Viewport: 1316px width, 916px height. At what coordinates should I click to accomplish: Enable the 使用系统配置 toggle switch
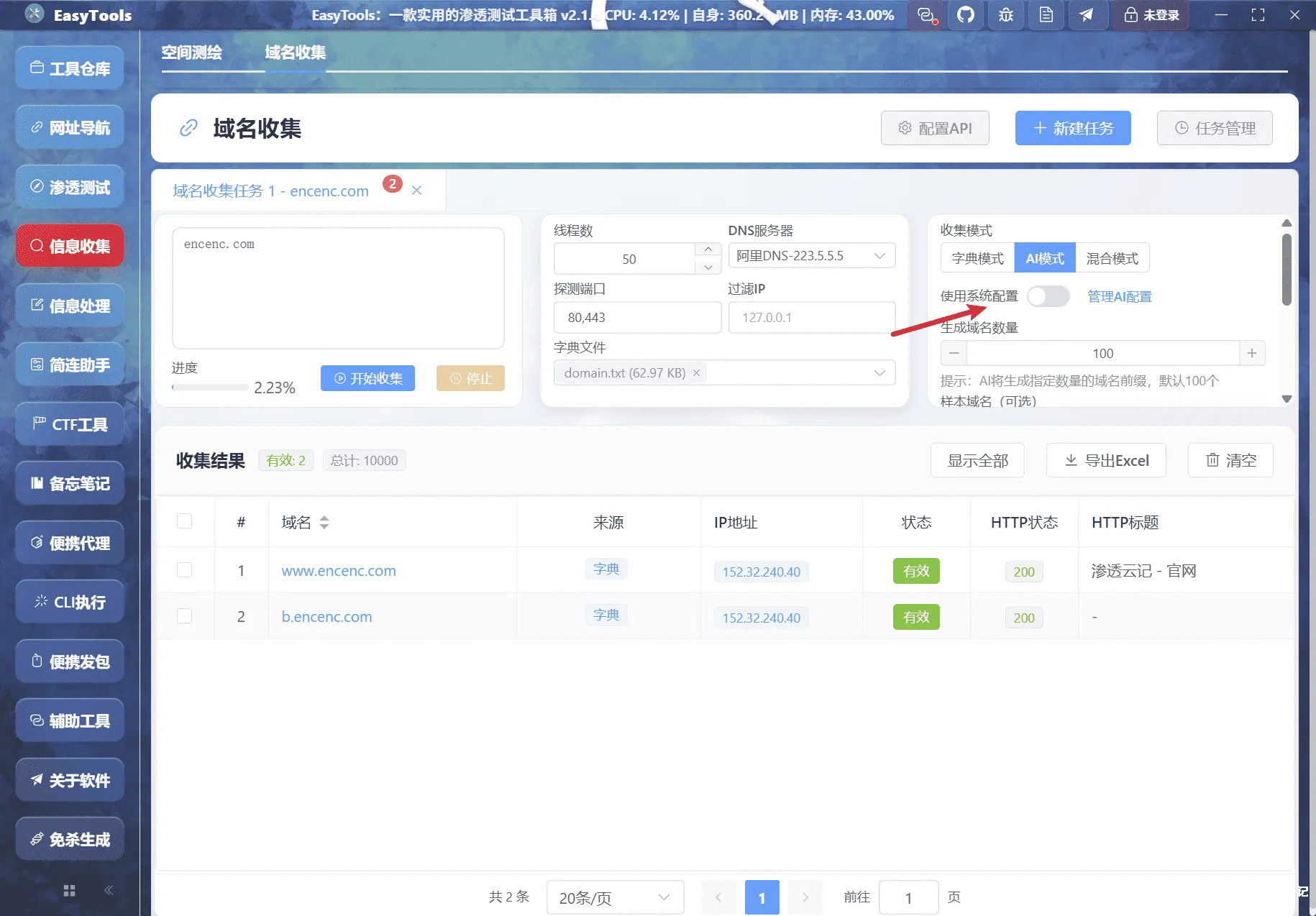pos(1048,296)
